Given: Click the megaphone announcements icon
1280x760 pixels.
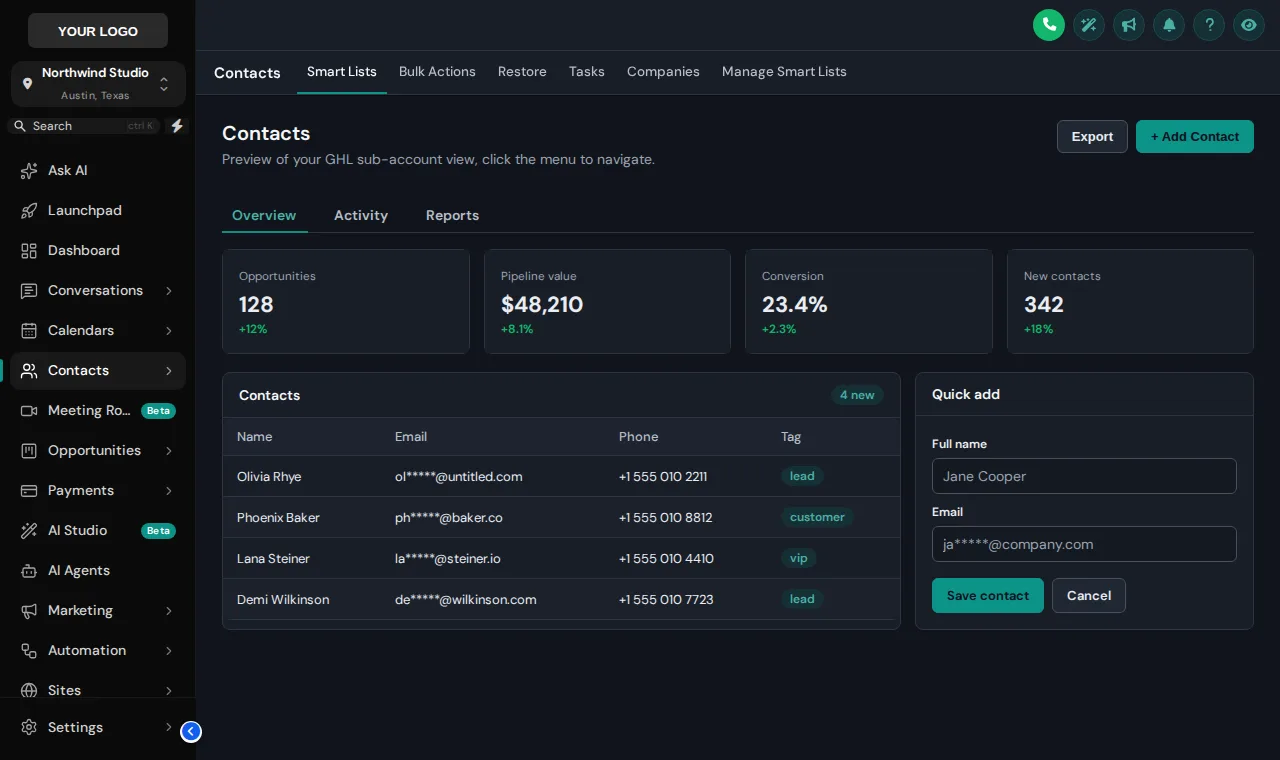Looking at the screenshot, I should click(1129, 25).
